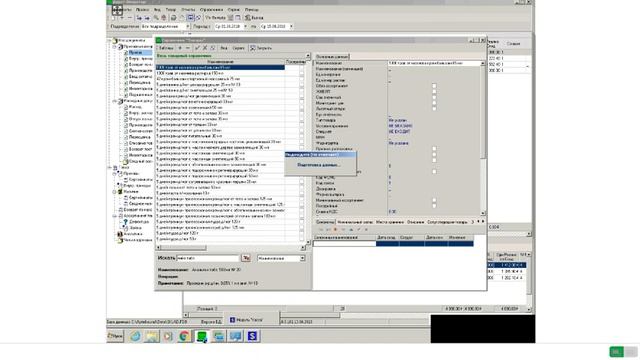
Task: Toggle the Признак рецептурного checkbox
Action: coord(434,149)
